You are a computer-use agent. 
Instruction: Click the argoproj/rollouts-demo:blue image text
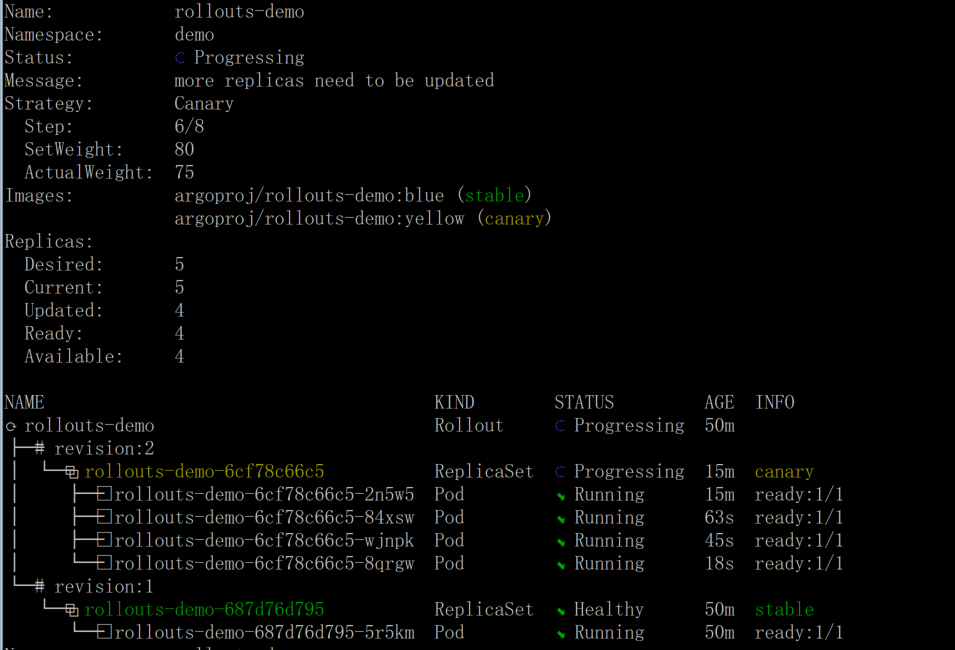tap(309, 196)
